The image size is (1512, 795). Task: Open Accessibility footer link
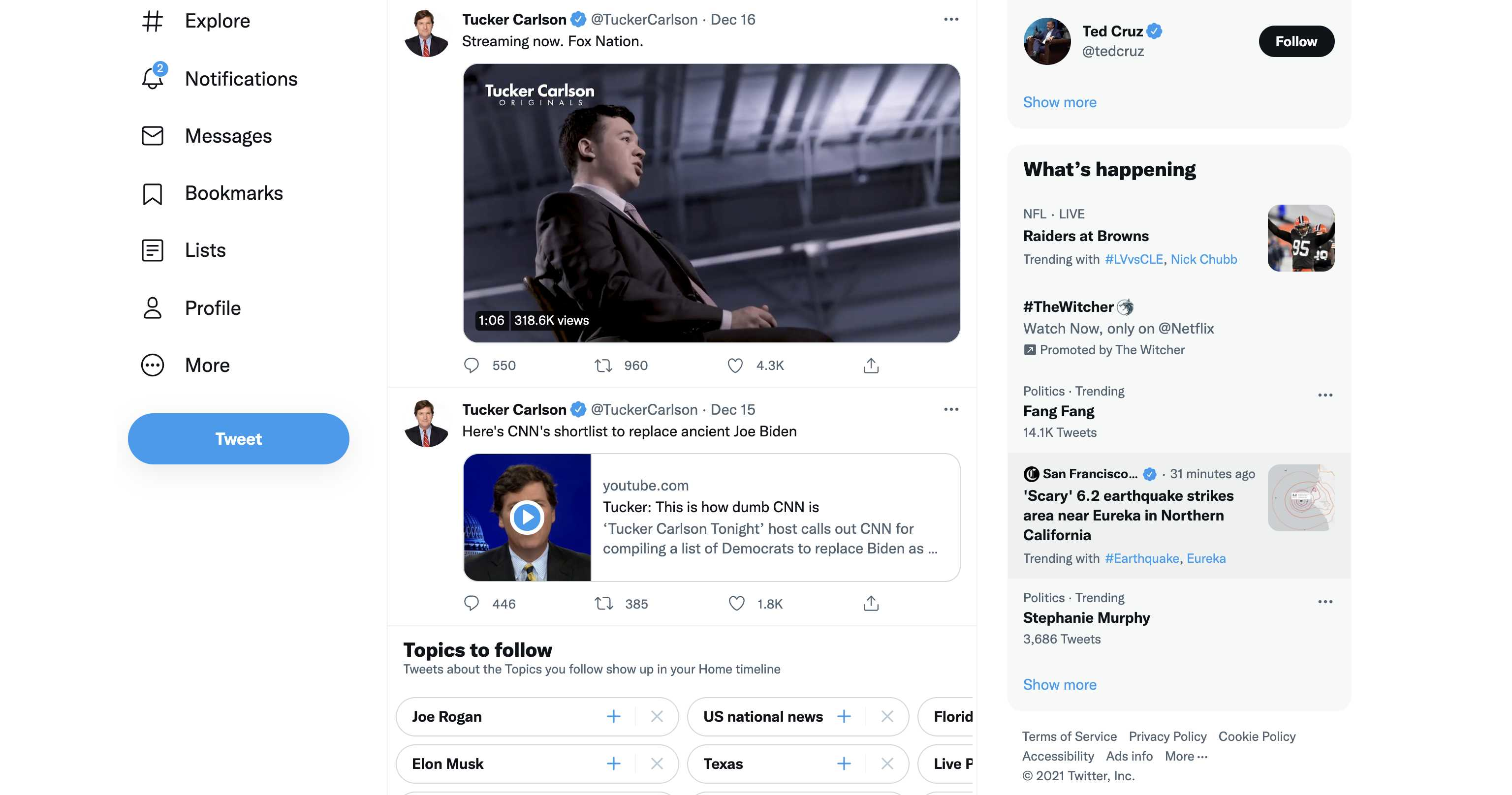tap(1058, 756)
